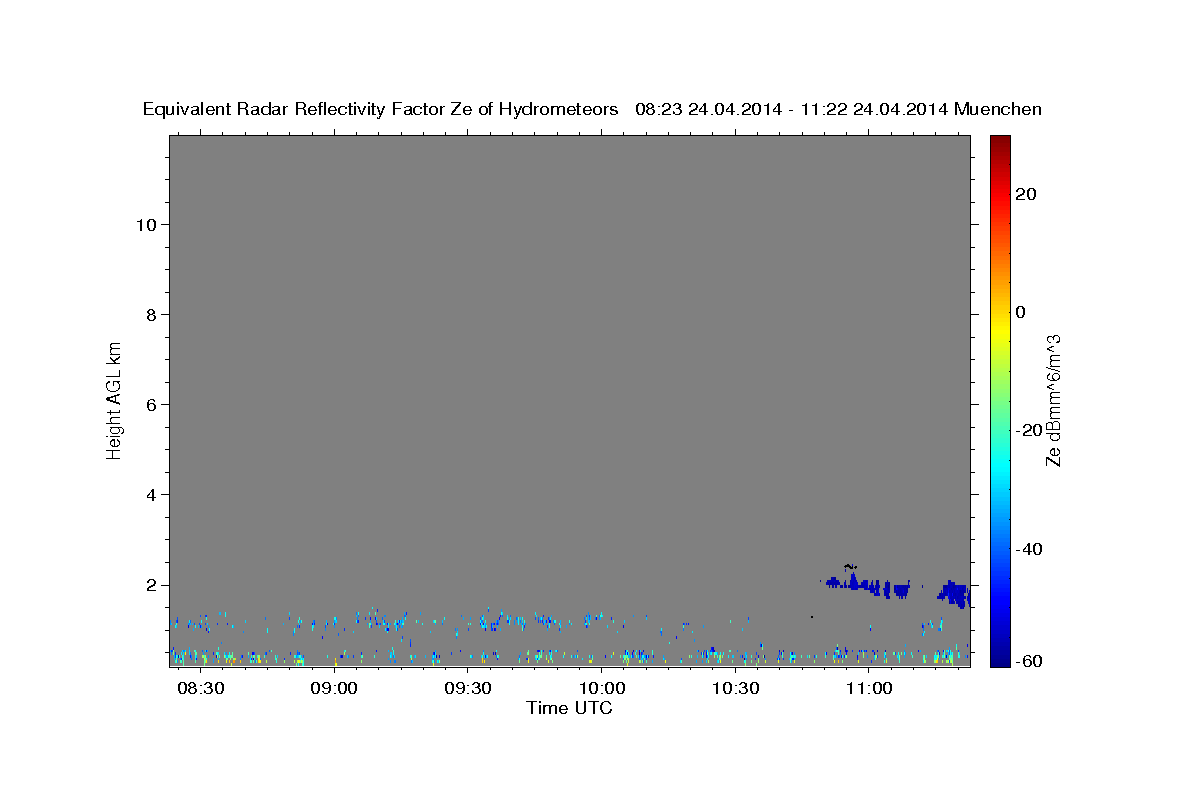This screenshot has width=1200, height=800.
Task: Click the 09:30 time tick label
Action: click(x=468, y=689)
